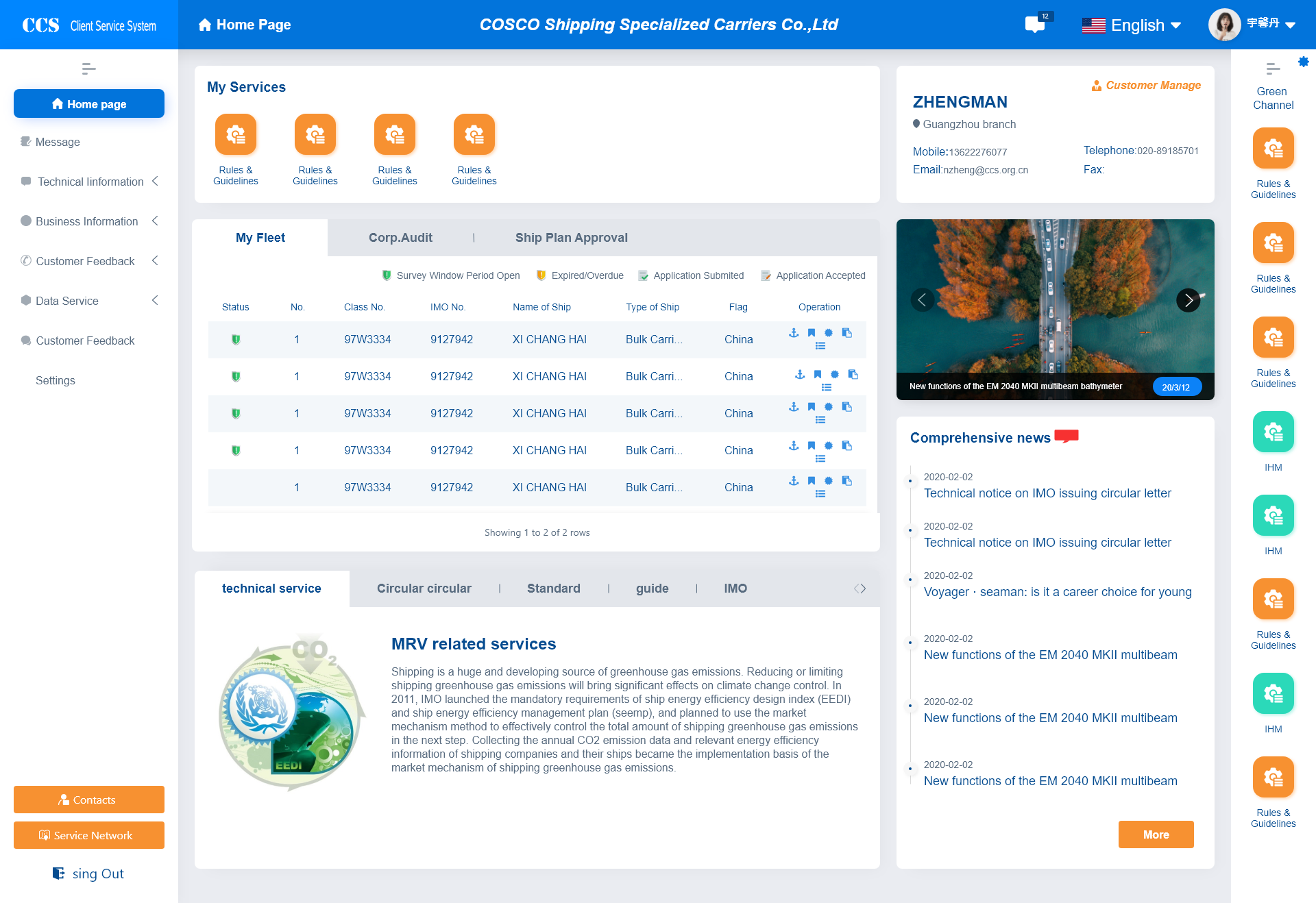This screenshot has height=903, width=1316.
Task: Switch to the Corp.Audit tab
Action: (400, 238)
